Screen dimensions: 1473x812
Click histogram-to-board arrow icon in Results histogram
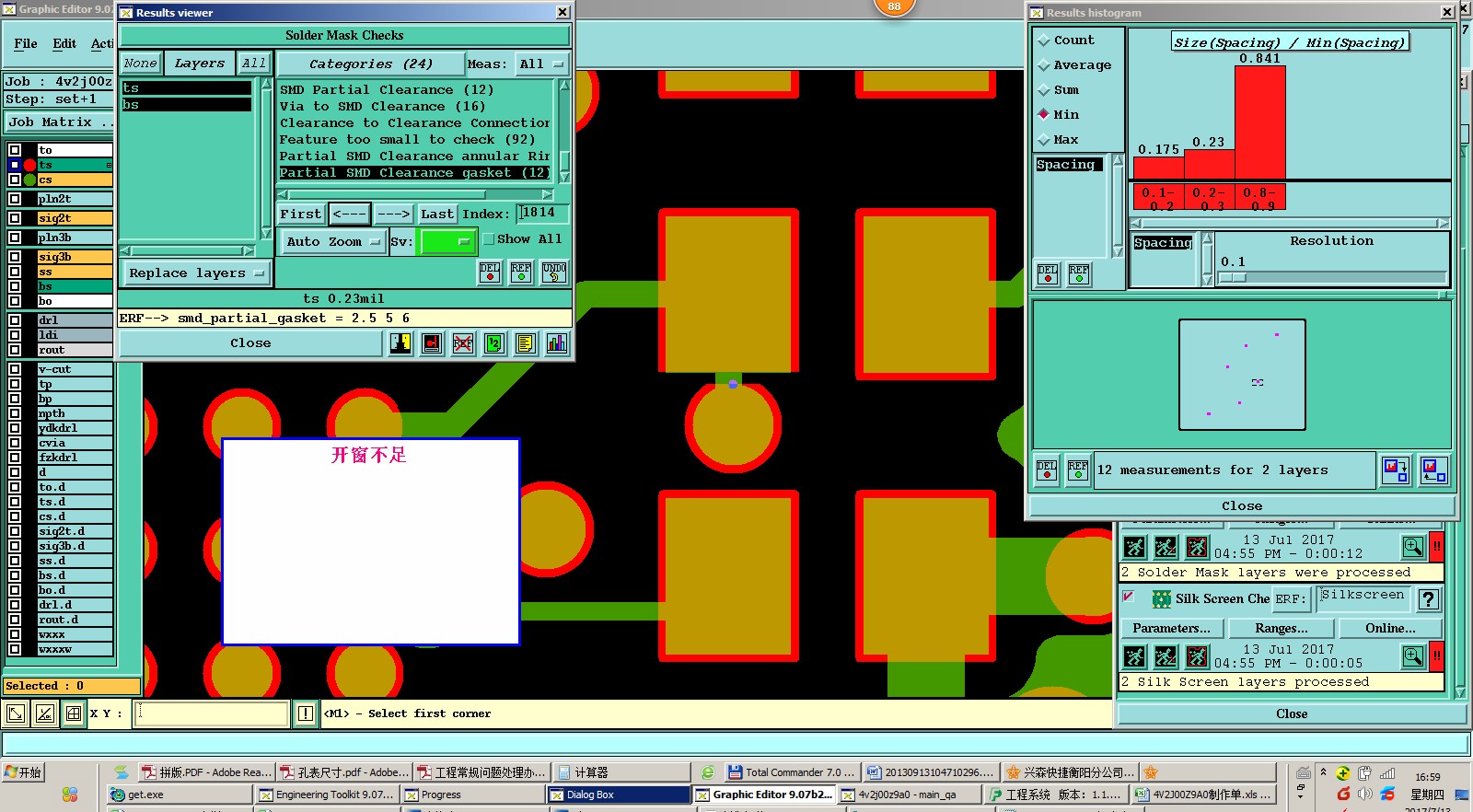[x=1396, y=470]
